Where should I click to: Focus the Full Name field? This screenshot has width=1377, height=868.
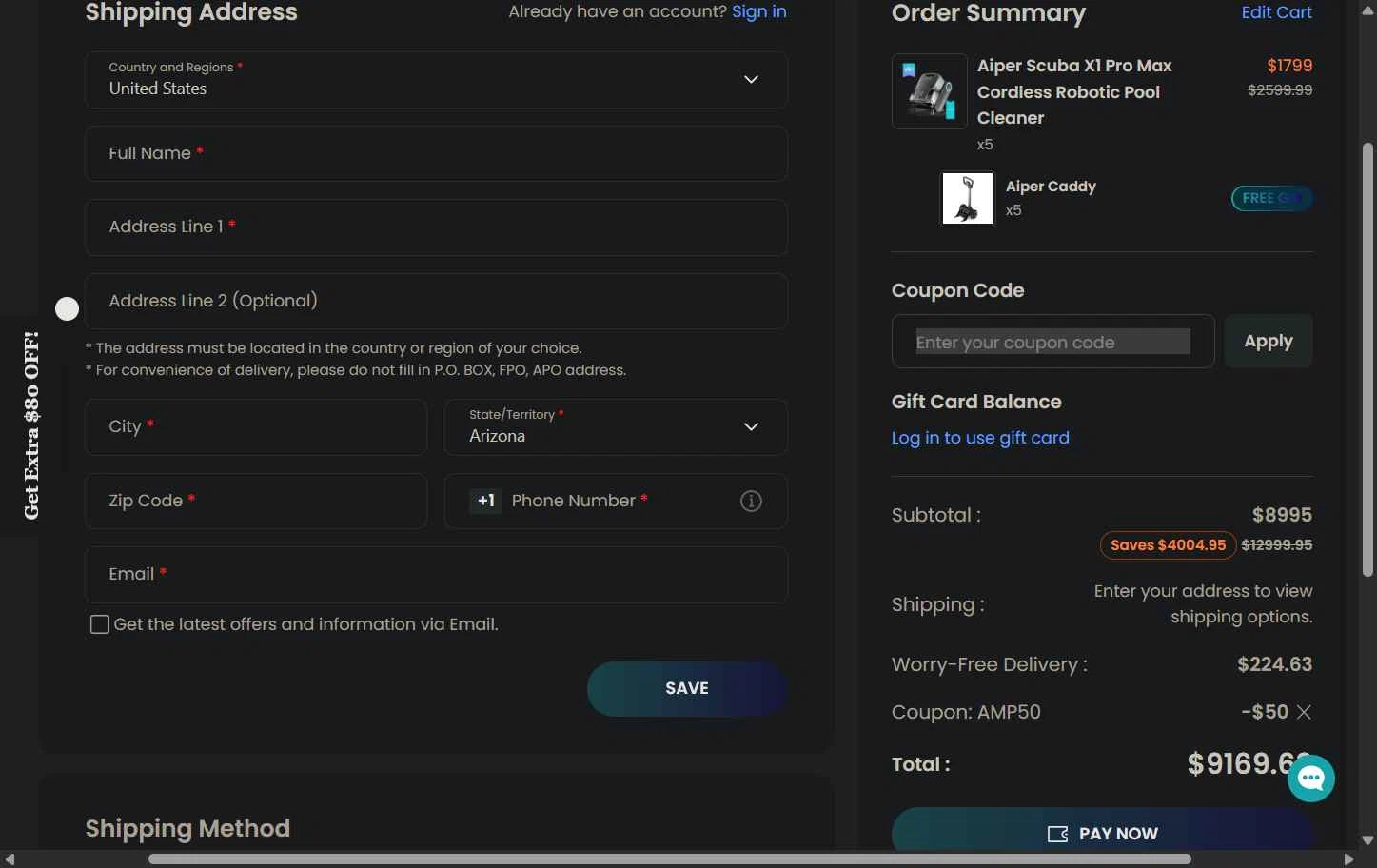click(436, 153)
